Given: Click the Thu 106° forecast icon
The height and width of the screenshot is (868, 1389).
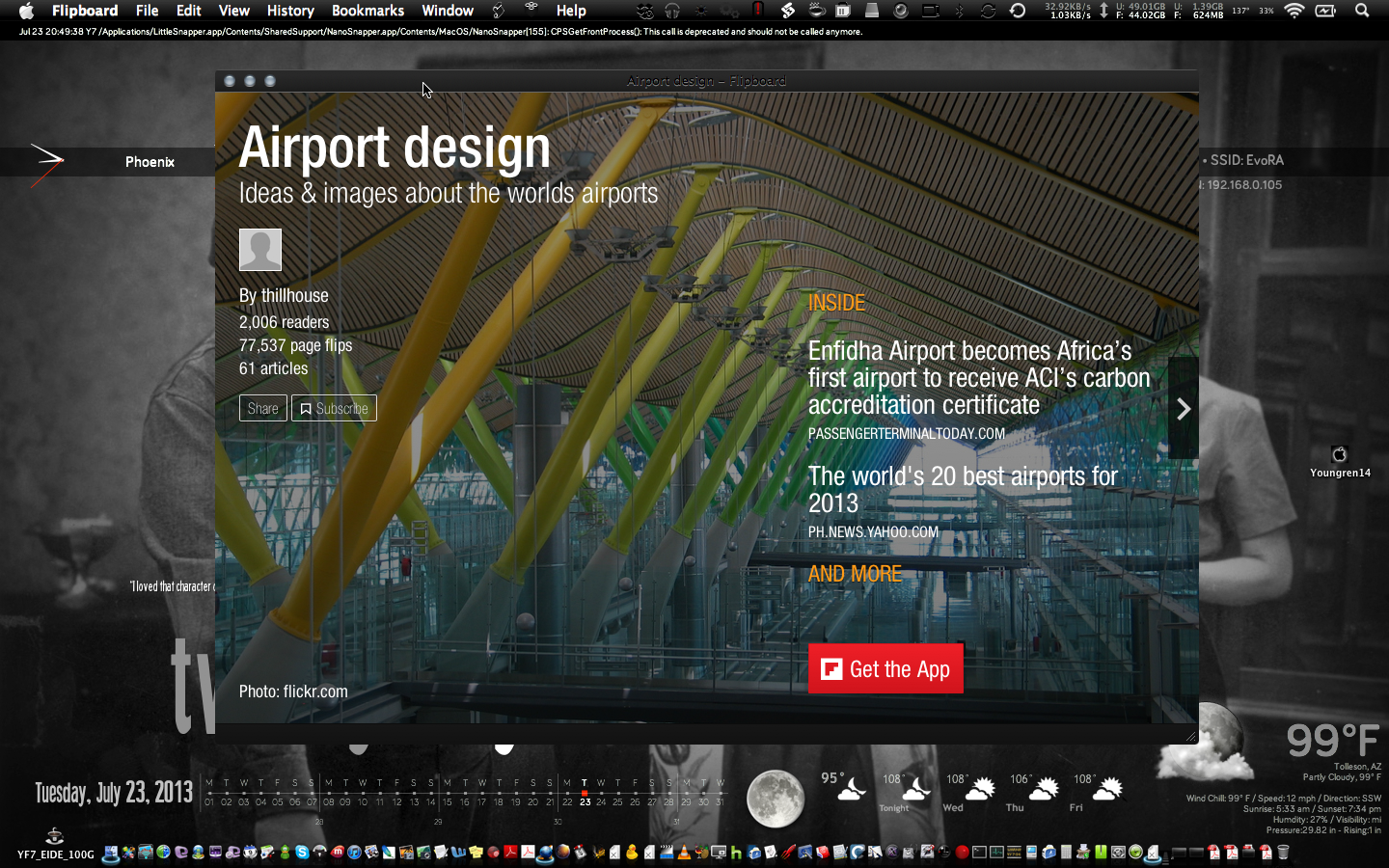Looking at the screenshot, I should click(x=1044, y=790).
